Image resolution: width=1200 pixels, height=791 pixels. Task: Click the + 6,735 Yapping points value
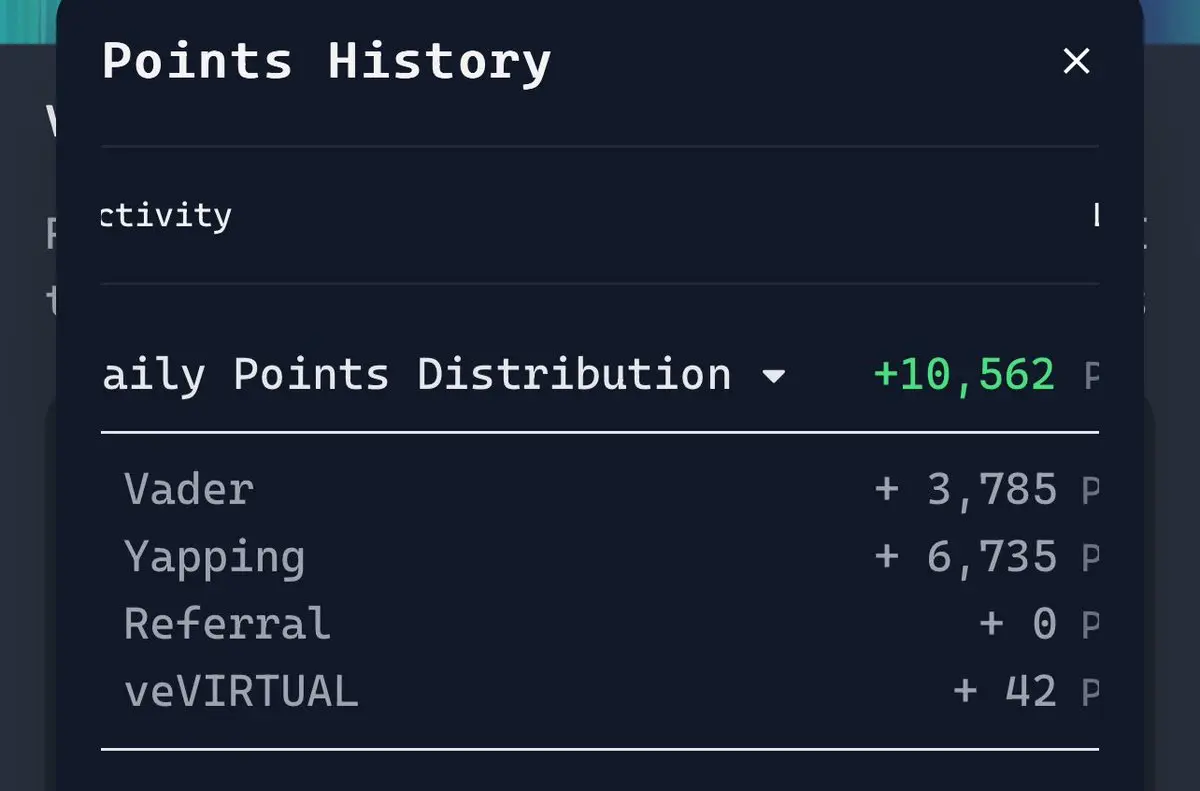965,557
